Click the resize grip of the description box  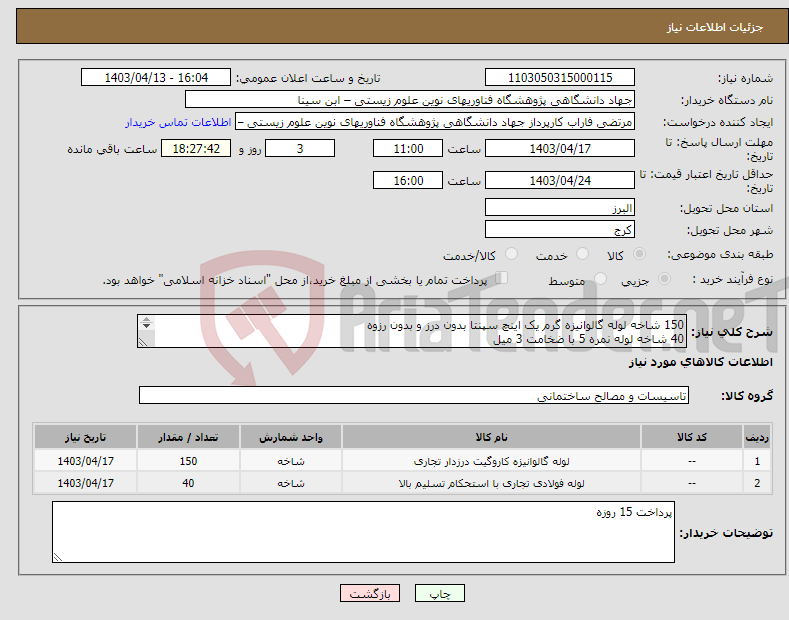click(x=143, y=342)
